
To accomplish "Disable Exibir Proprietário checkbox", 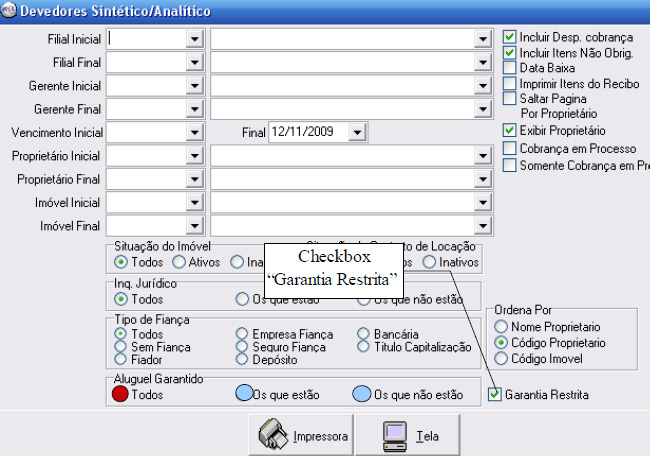I will (510, 130).
